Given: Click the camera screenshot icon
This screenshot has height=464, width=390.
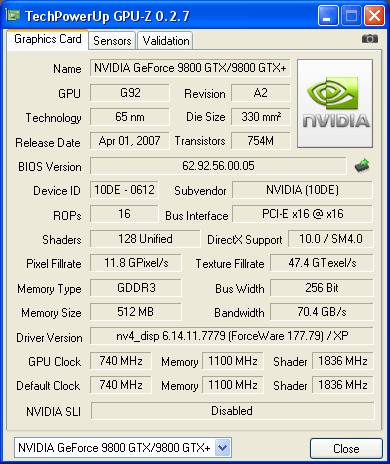Looking at the screenshot, I should (x=370, y=39).
